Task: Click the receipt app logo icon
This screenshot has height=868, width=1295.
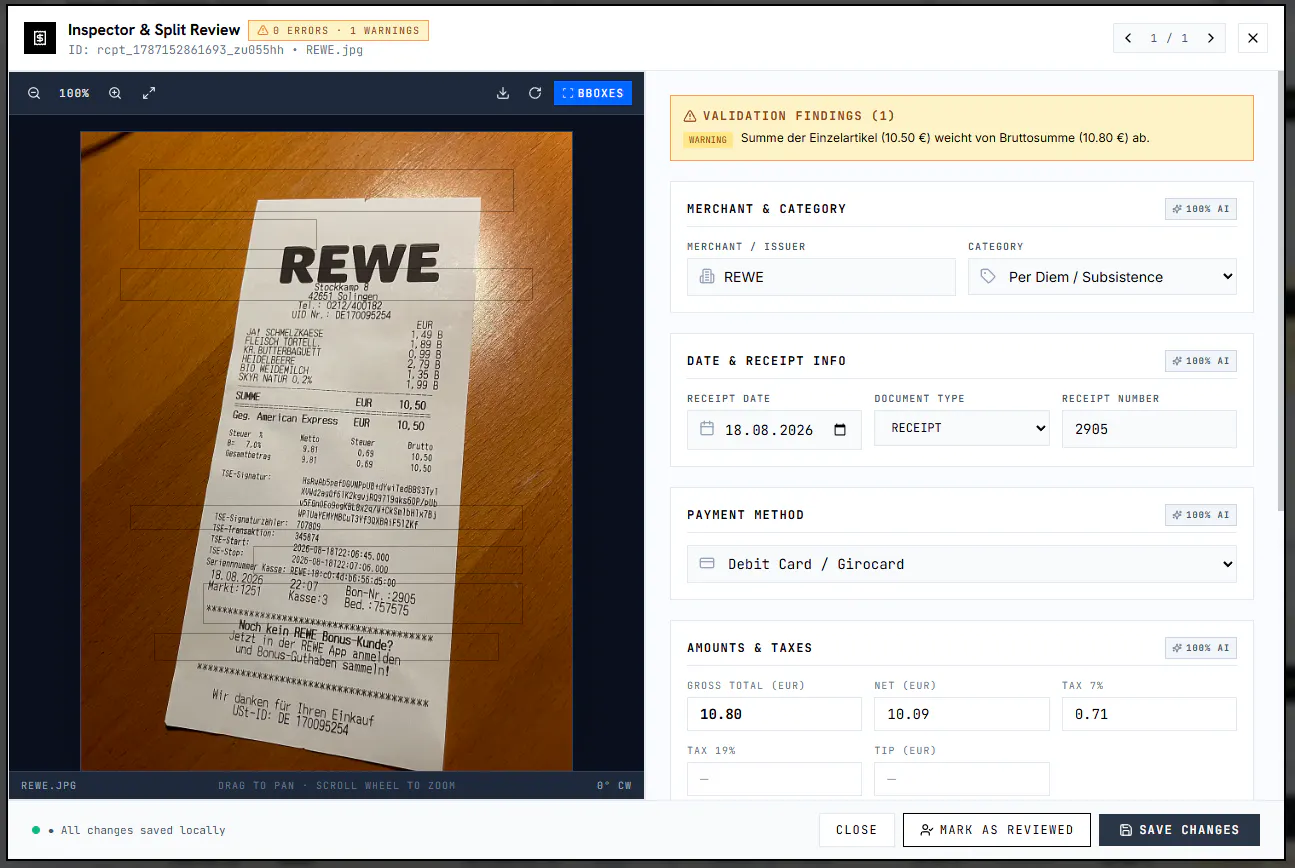Action: point(40,38)
